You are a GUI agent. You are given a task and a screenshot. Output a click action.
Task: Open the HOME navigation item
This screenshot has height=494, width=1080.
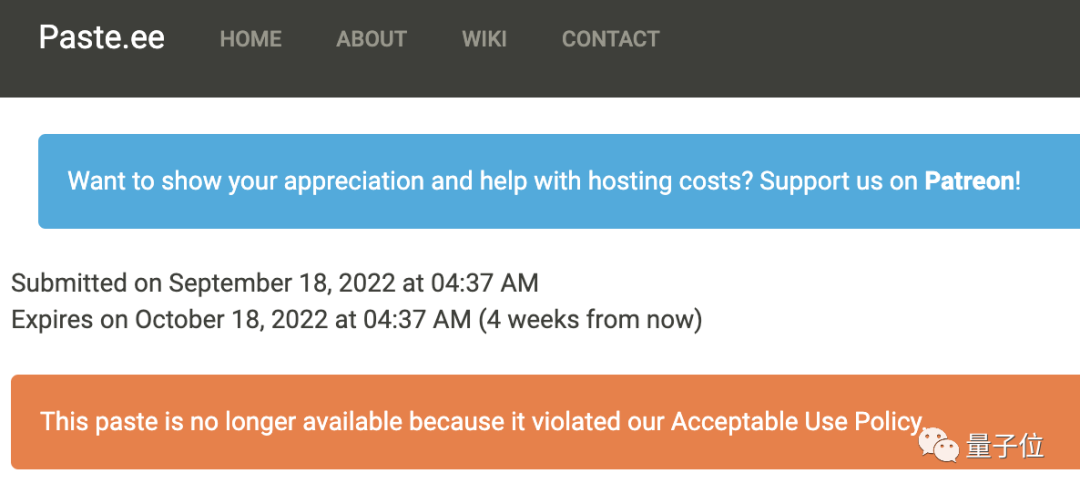251,39
